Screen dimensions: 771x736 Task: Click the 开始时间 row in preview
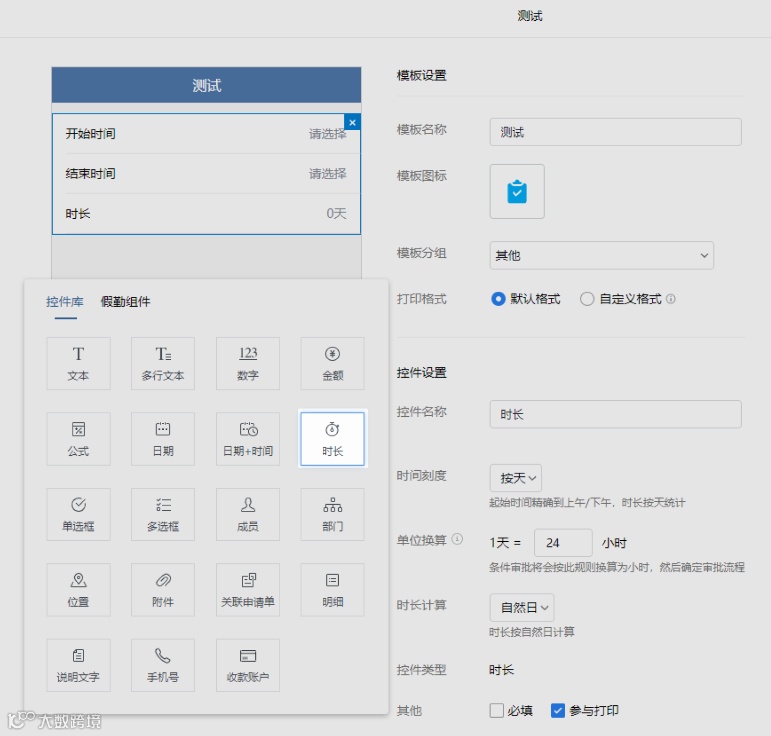206,134
